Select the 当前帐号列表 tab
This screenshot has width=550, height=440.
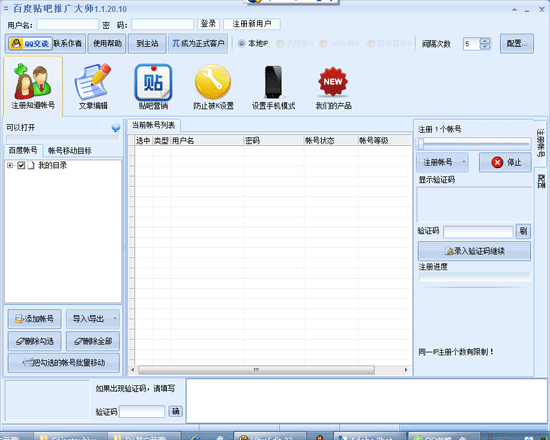tap(154, 125)
